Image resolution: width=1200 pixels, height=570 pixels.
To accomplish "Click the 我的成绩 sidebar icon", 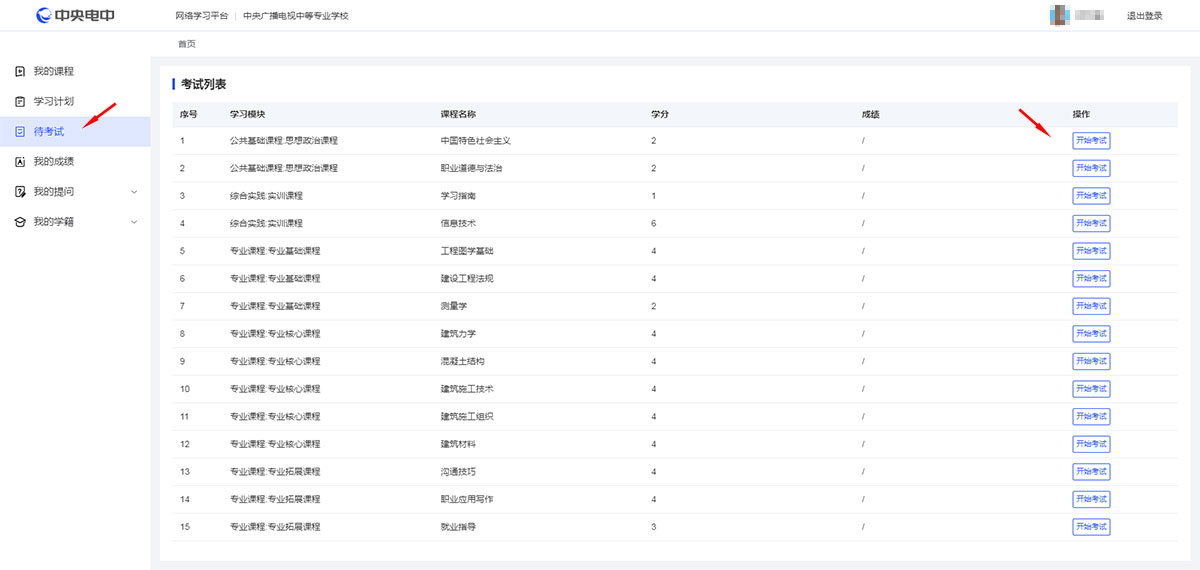I will (20, 161).
